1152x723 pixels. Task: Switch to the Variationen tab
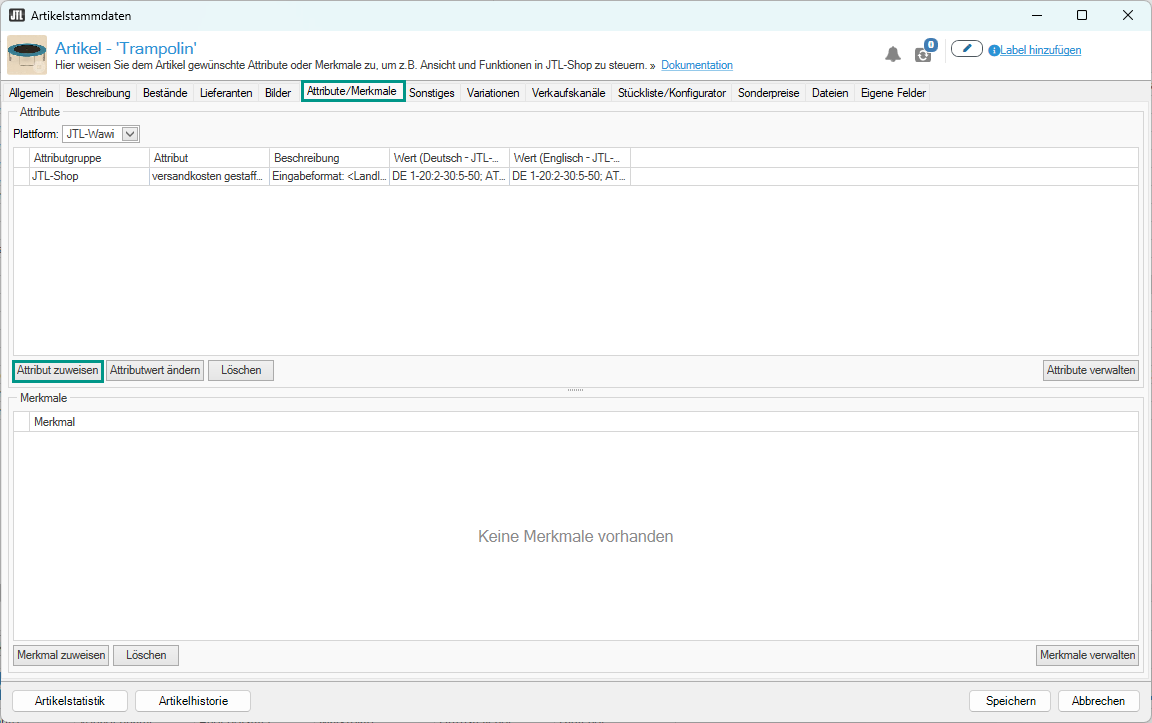[x=493, y=93]
